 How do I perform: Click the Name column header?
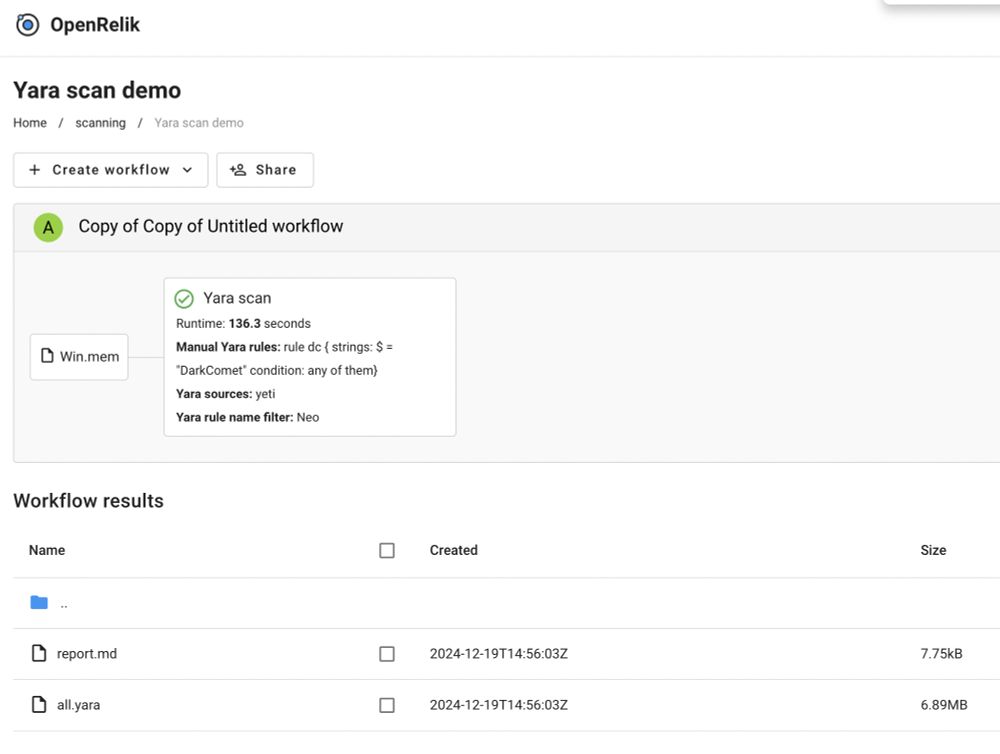point(47,550)
